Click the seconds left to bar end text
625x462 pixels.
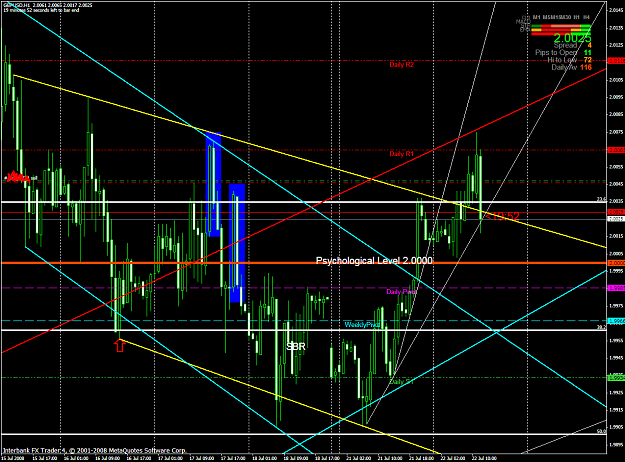point(41,10)
